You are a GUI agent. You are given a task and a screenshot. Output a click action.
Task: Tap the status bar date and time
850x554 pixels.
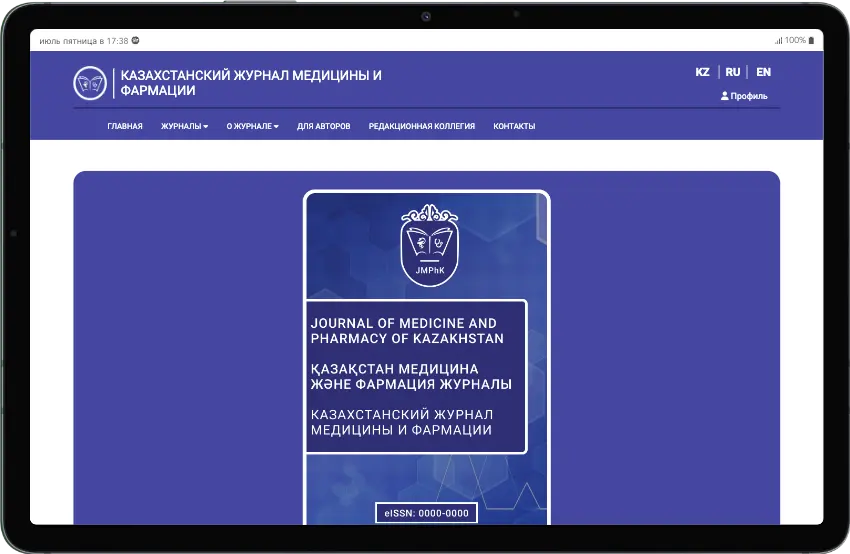point(83,41)
